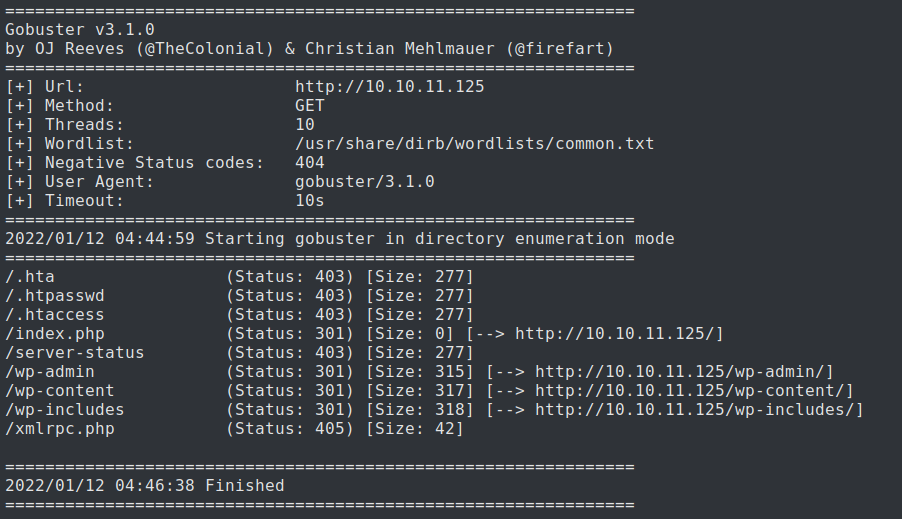Image resolution: width=902 pixels, height=519 pixels.
Task: Click the Starting gobuster timestamp line
Action: point(339,238)
